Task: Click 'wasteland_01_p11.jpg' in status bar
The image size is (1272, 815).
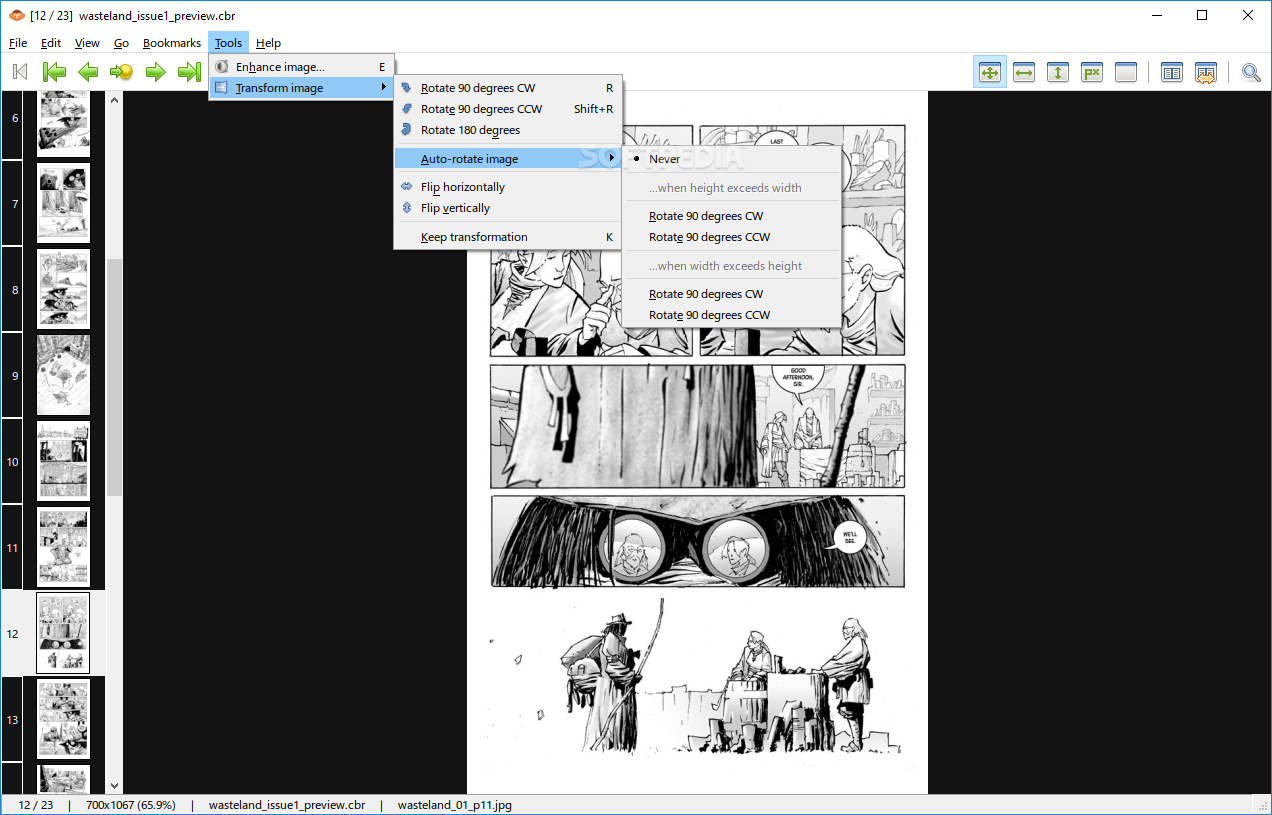Action: click(455, 805)
